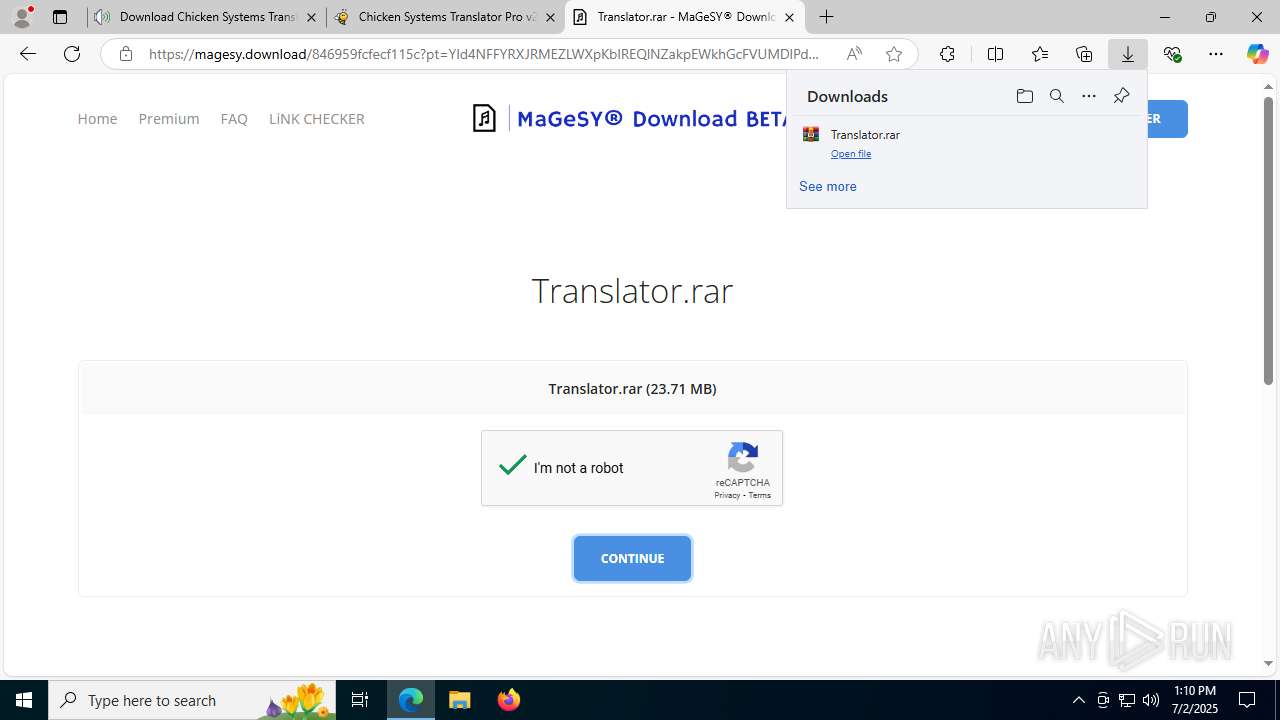This screenshot has height=720, width=1280.
Task: Click the CONTINUE button
Action: 632,558
